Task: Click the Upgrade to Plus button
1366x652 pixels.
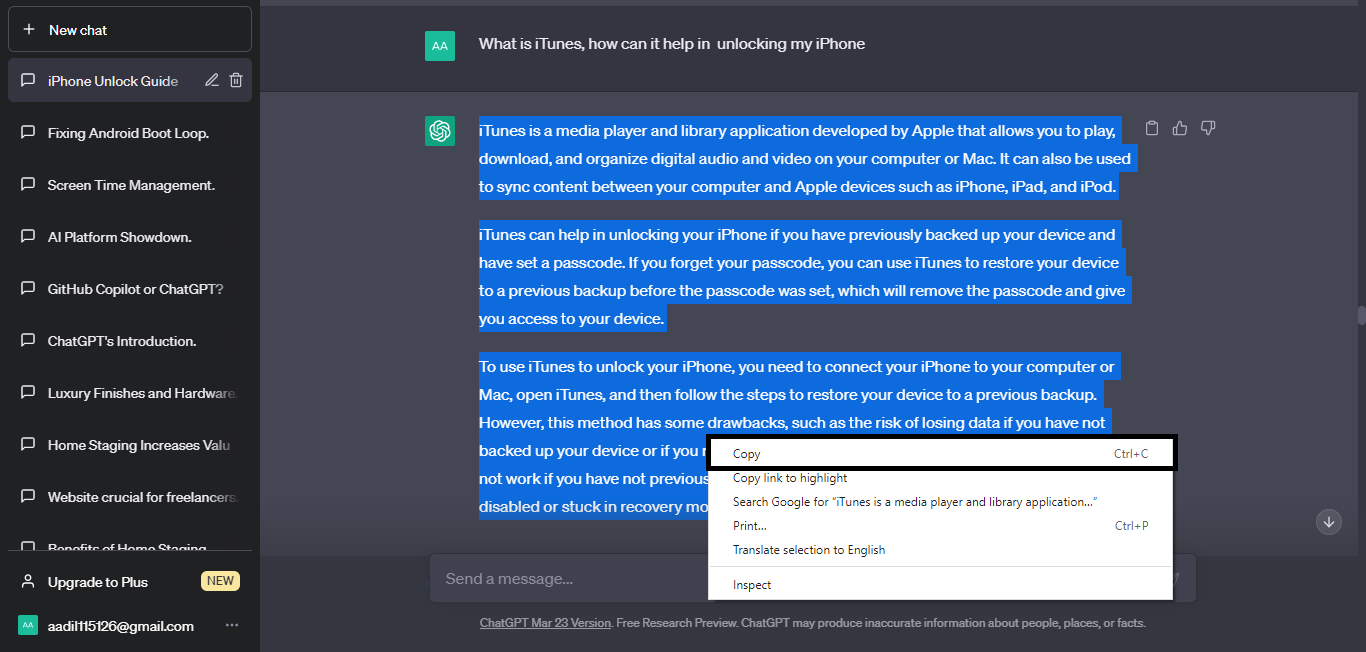Action: [x=98, y=582]
